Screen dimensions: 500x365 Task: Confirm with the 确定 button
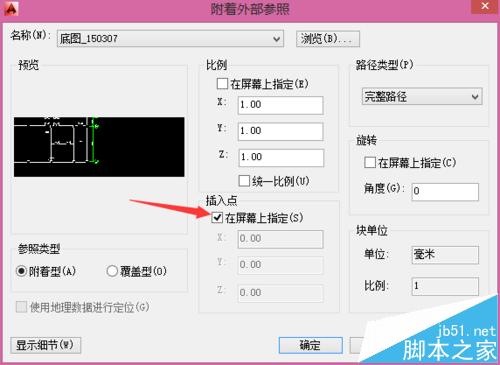310,345
